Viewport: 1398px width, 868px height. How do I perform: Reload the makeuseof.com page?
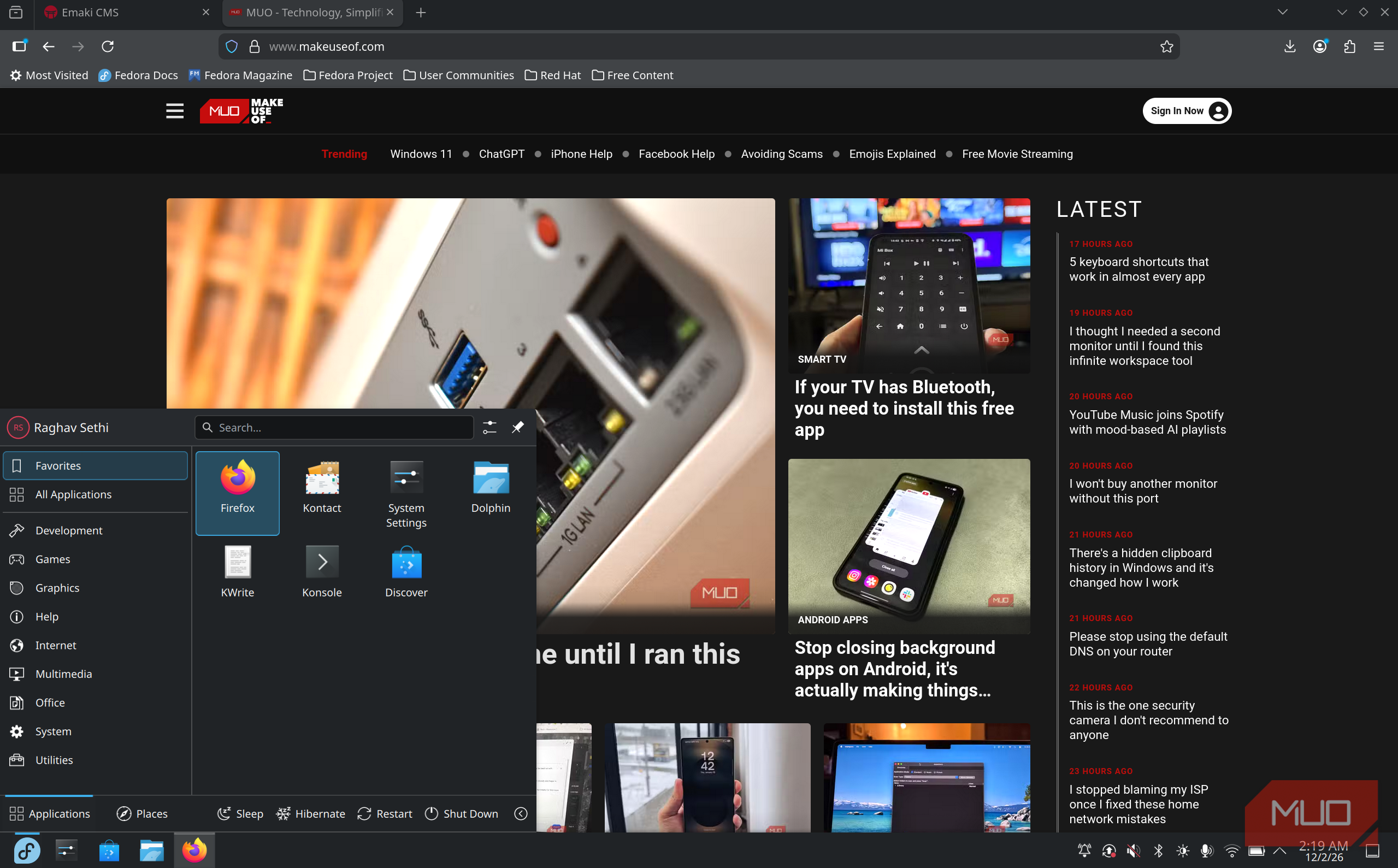click(108, 46)
